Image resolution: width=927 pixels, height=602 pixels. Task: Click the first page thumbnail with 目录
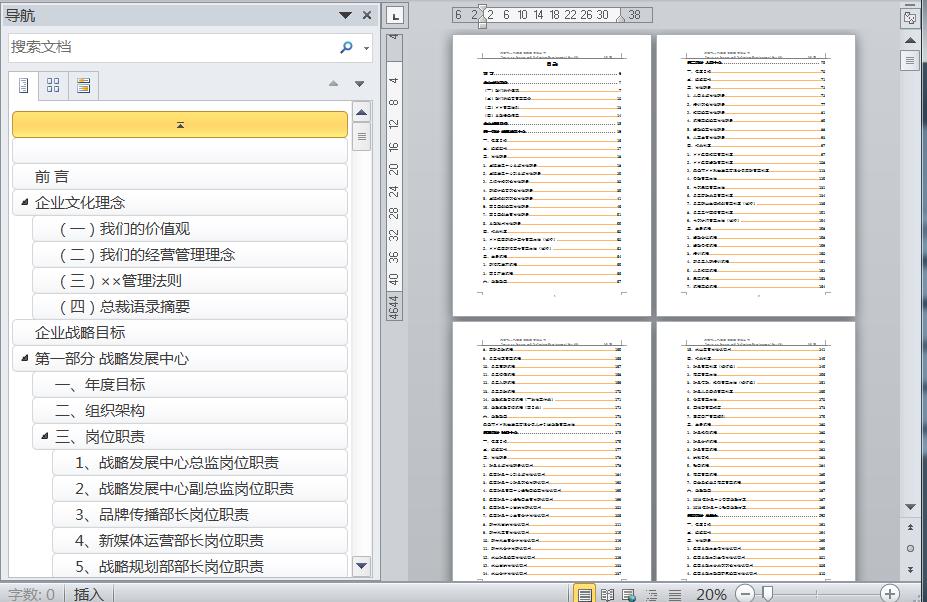point(552,175)
